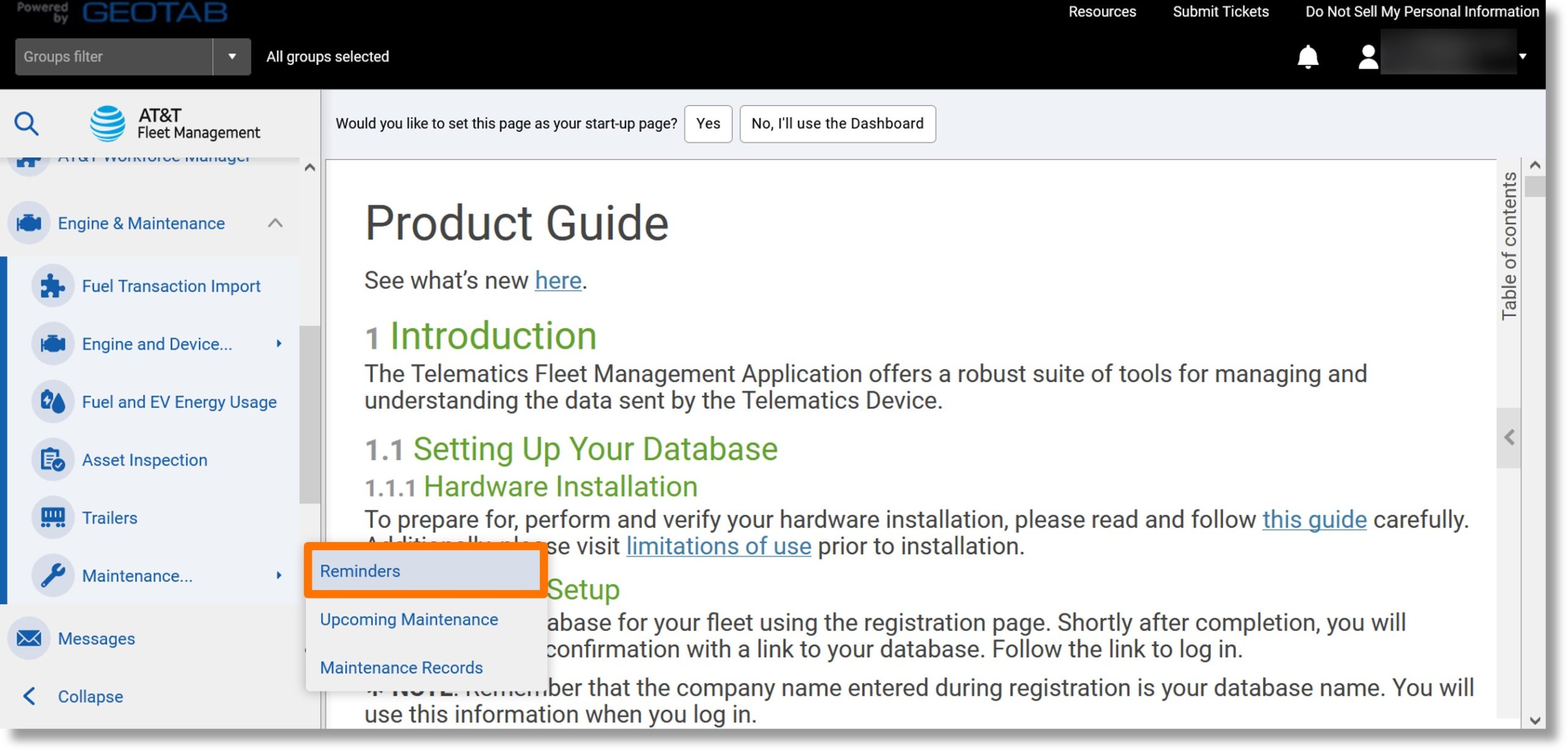The image size is (1568, 751).
Task: Click No, I'll use the Dashboard
Action: pyautogui.click(x=837, y=124)
